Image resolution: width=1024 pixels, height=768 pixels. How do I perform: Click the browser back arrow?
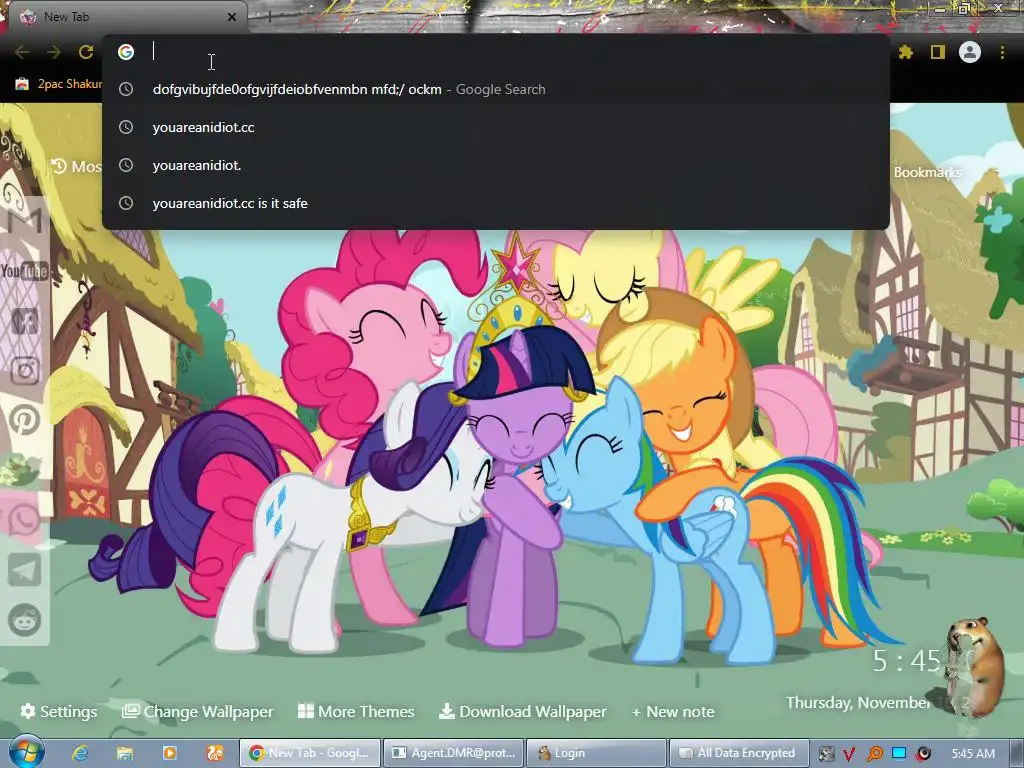pos(22,52)
